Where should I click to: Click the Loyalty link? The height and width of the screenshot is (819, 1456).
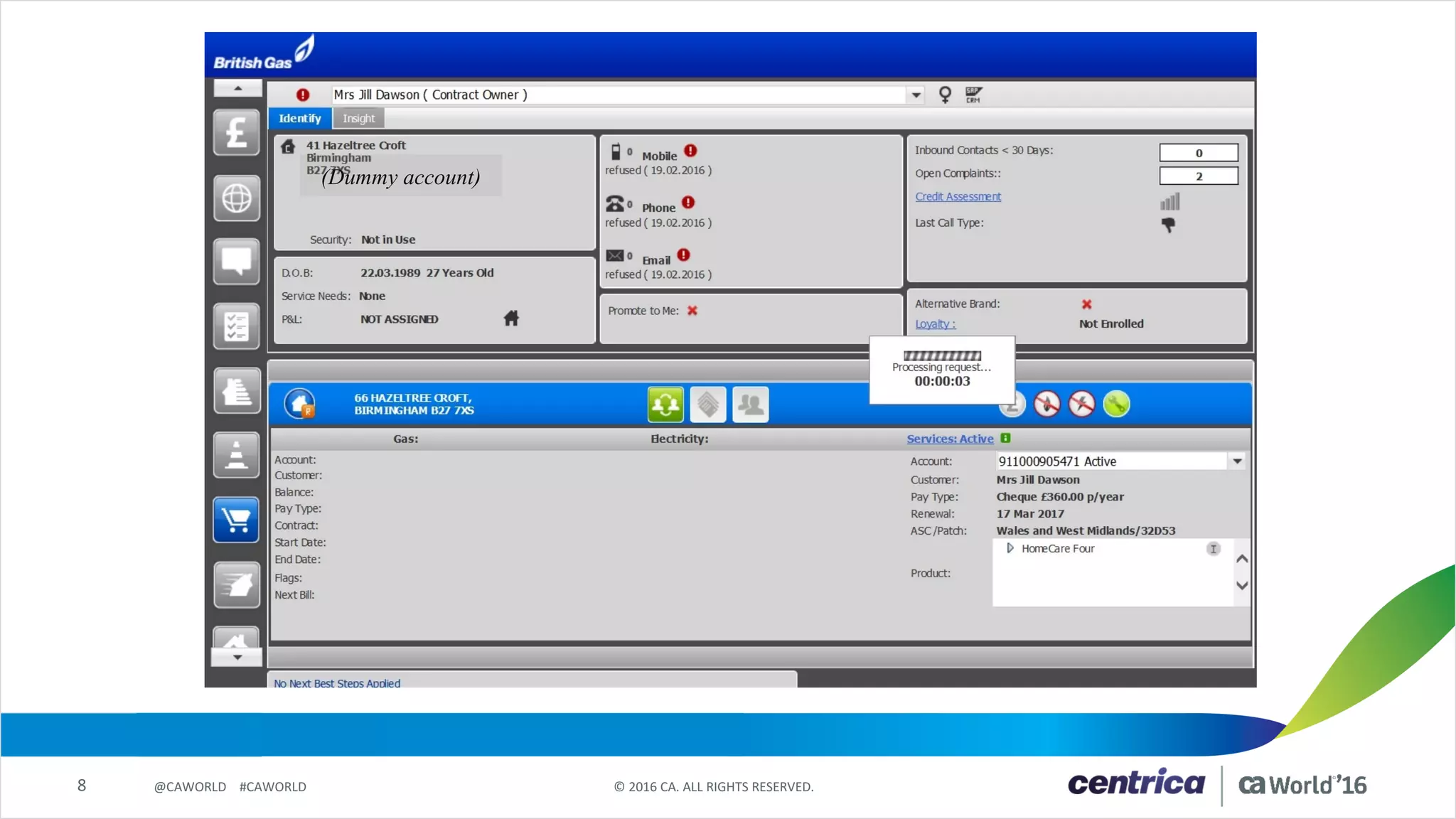pyautogui.click(x=935, y=324)
